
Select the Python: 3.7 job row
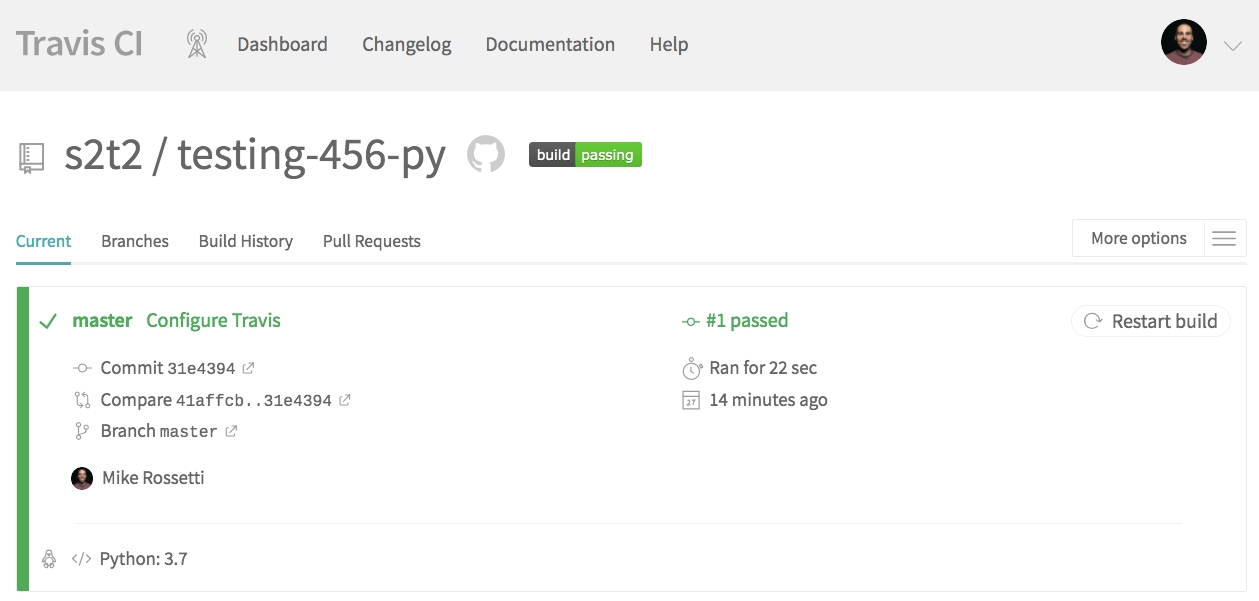[143, 559]
